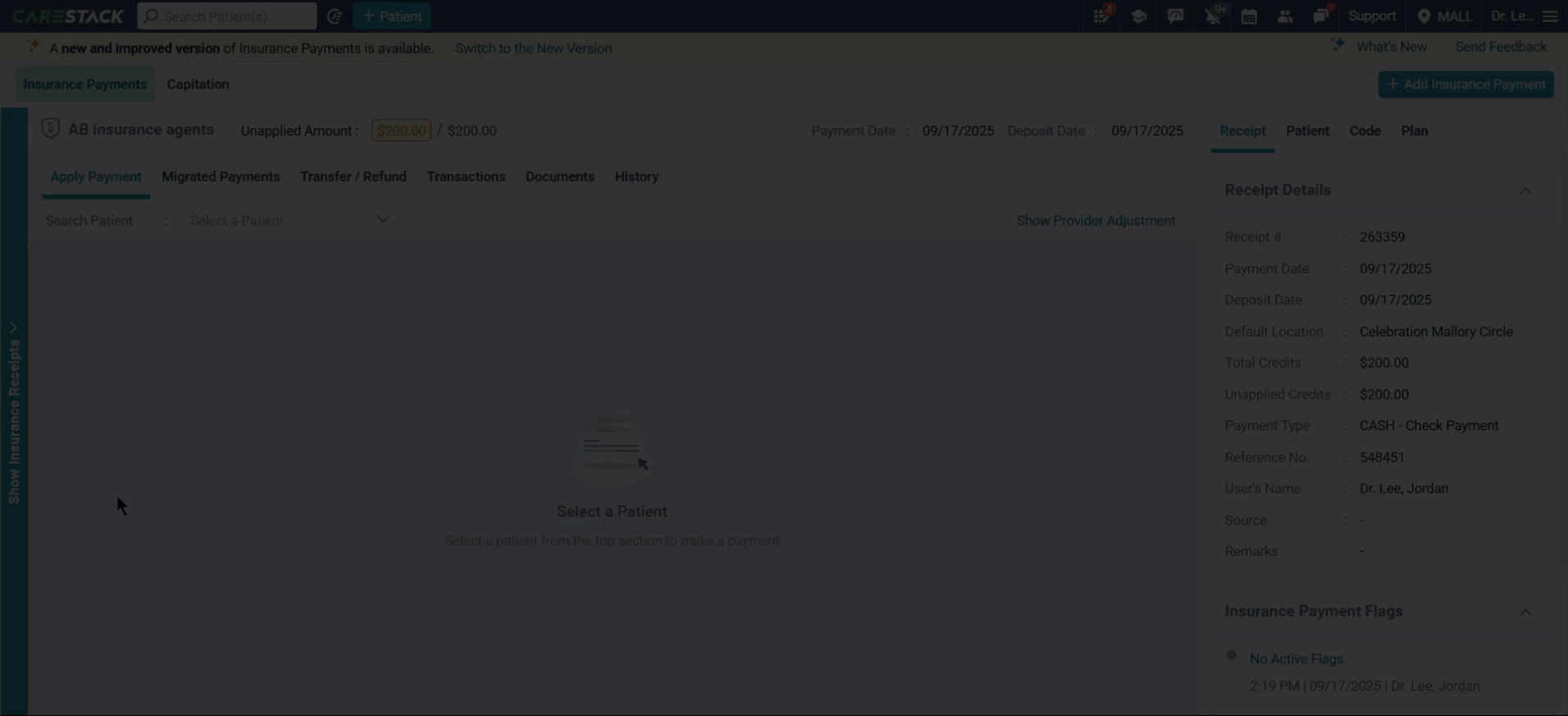Click Switch to the New Version link
This screenshot has width=1568, height=716.
pyautogui.click(x=534, y=48)
